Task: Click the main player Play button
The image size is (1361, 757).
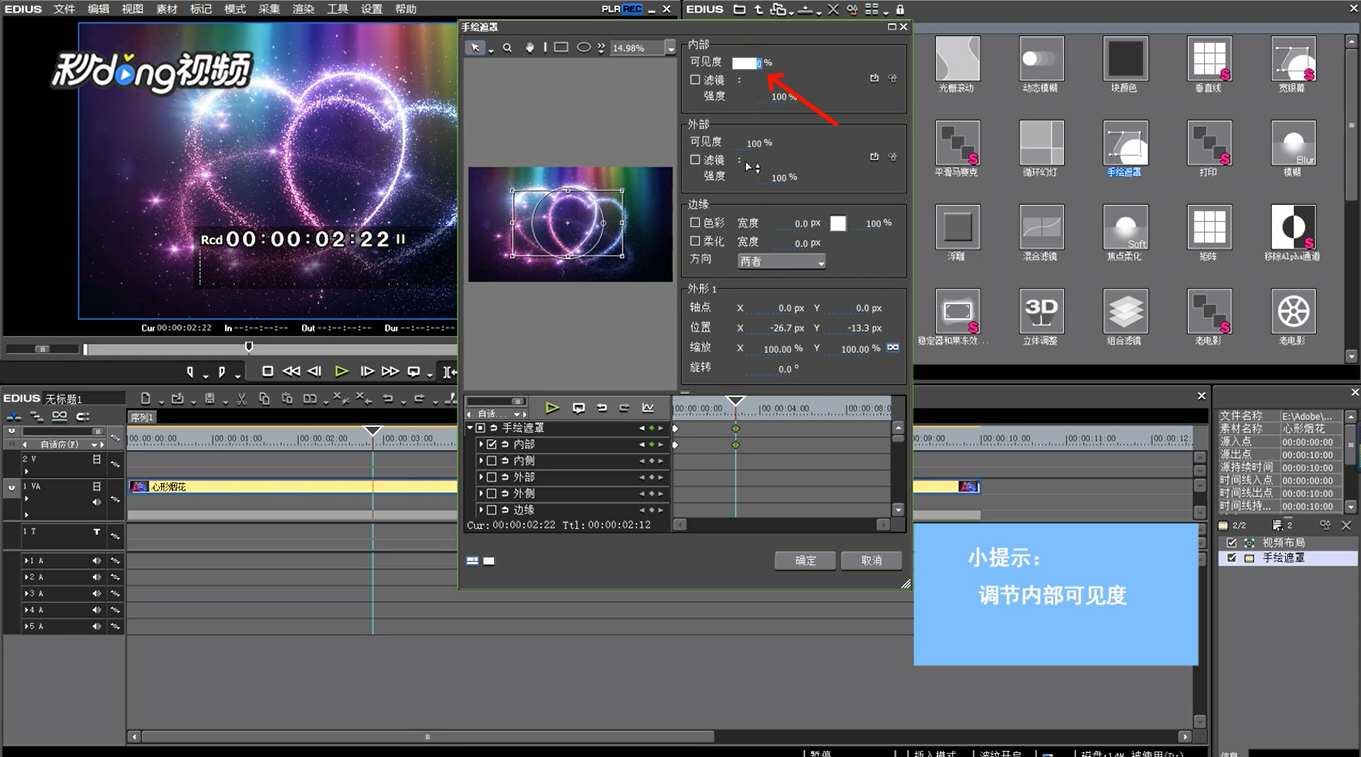Action: pos(342,371)
